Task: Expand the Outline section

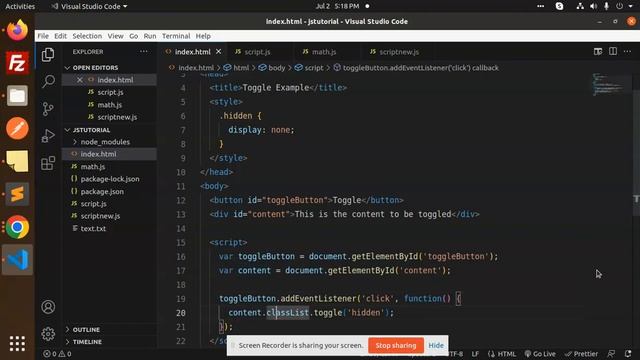Action: 82,329
